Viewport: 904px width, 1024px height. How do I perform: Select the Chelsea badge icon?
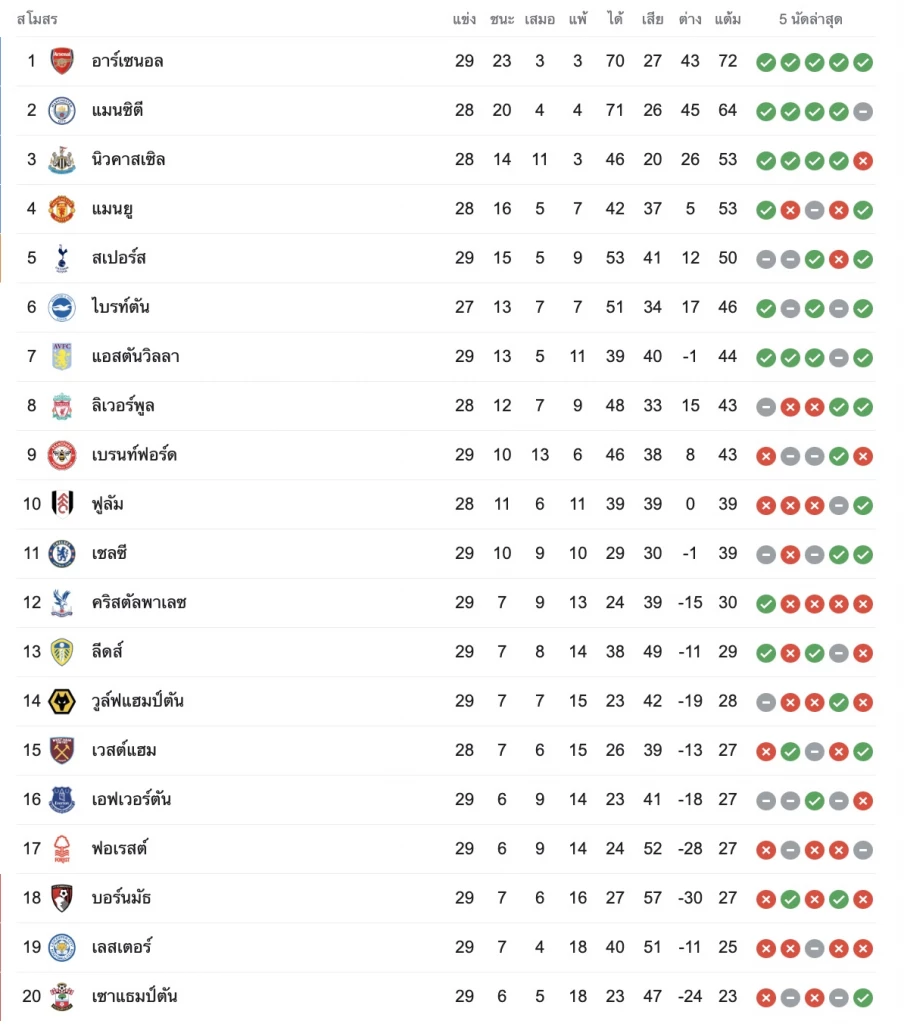point(62,553)
